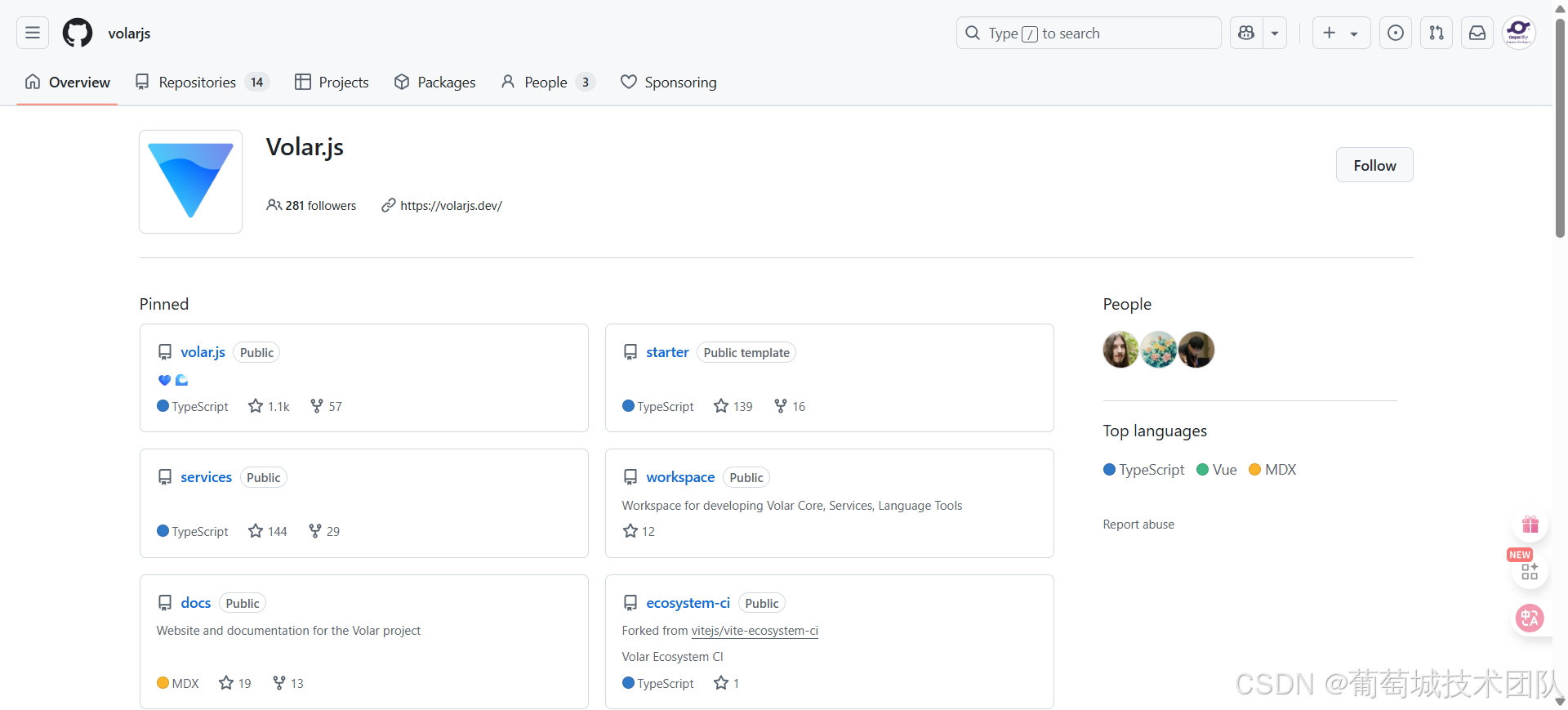Click the Report abuse link
This screenshot has width=1568, height=710.
(x=1138, y=525)
